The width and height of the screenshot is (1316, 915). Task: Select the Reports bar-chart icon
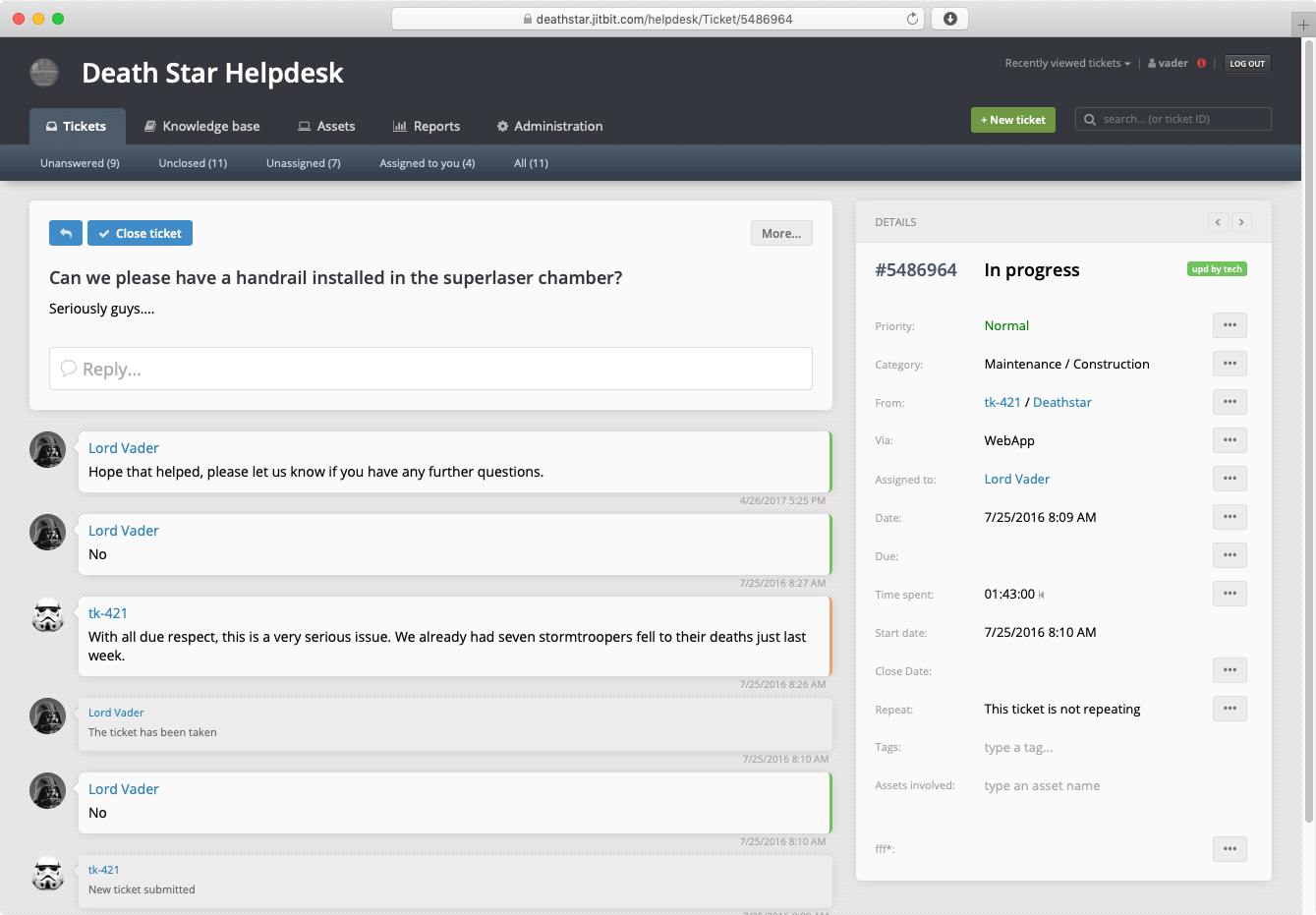[x=401, y=126]
